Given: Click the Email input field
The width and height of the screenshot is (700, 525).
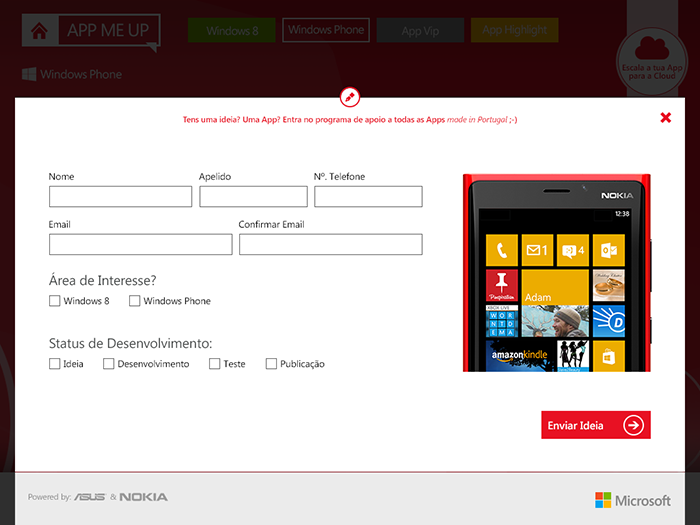Looking at the screenshot, I should (141, 244).
